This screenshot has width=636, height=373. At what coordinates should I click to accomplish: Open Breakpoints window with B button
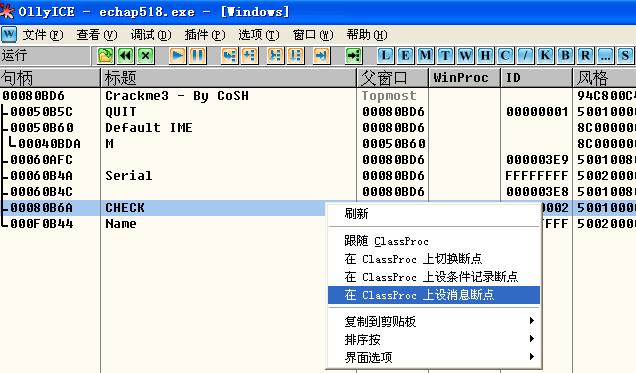point(565,56)
